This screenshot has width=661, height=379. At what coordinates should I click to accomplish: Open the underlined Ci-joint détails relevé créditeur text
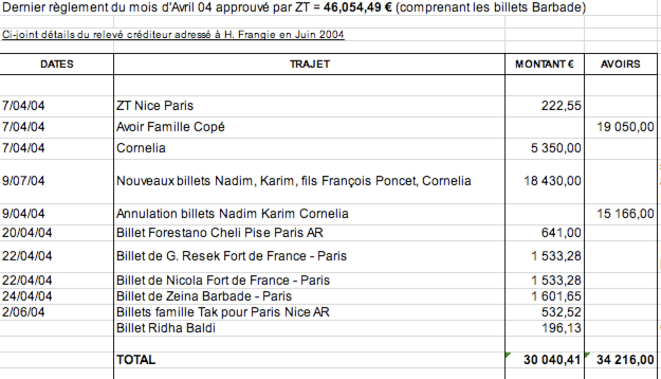pos(173,35)
